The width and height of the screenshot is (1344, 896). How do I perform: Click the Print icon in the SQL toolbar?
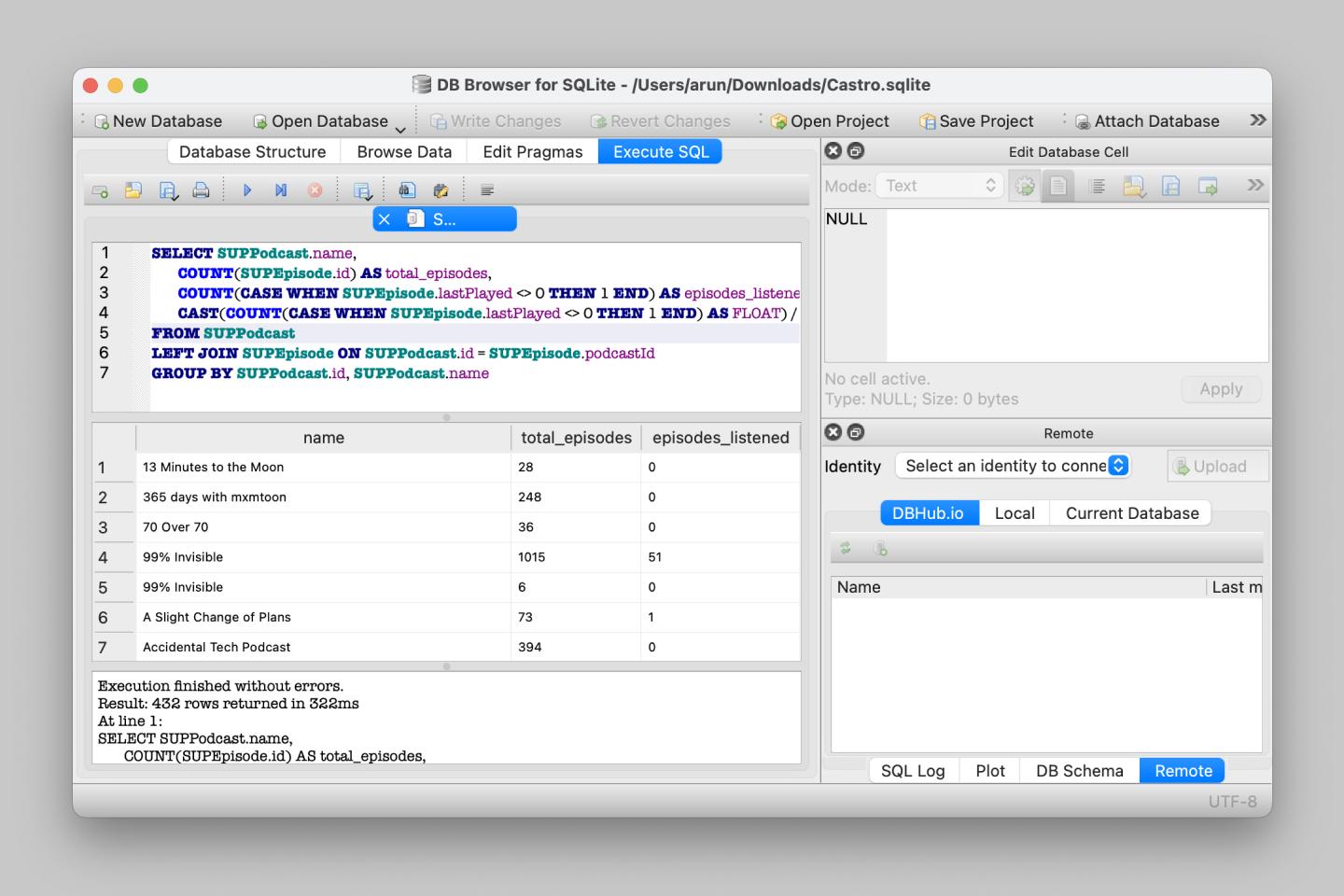coord(201,190)
